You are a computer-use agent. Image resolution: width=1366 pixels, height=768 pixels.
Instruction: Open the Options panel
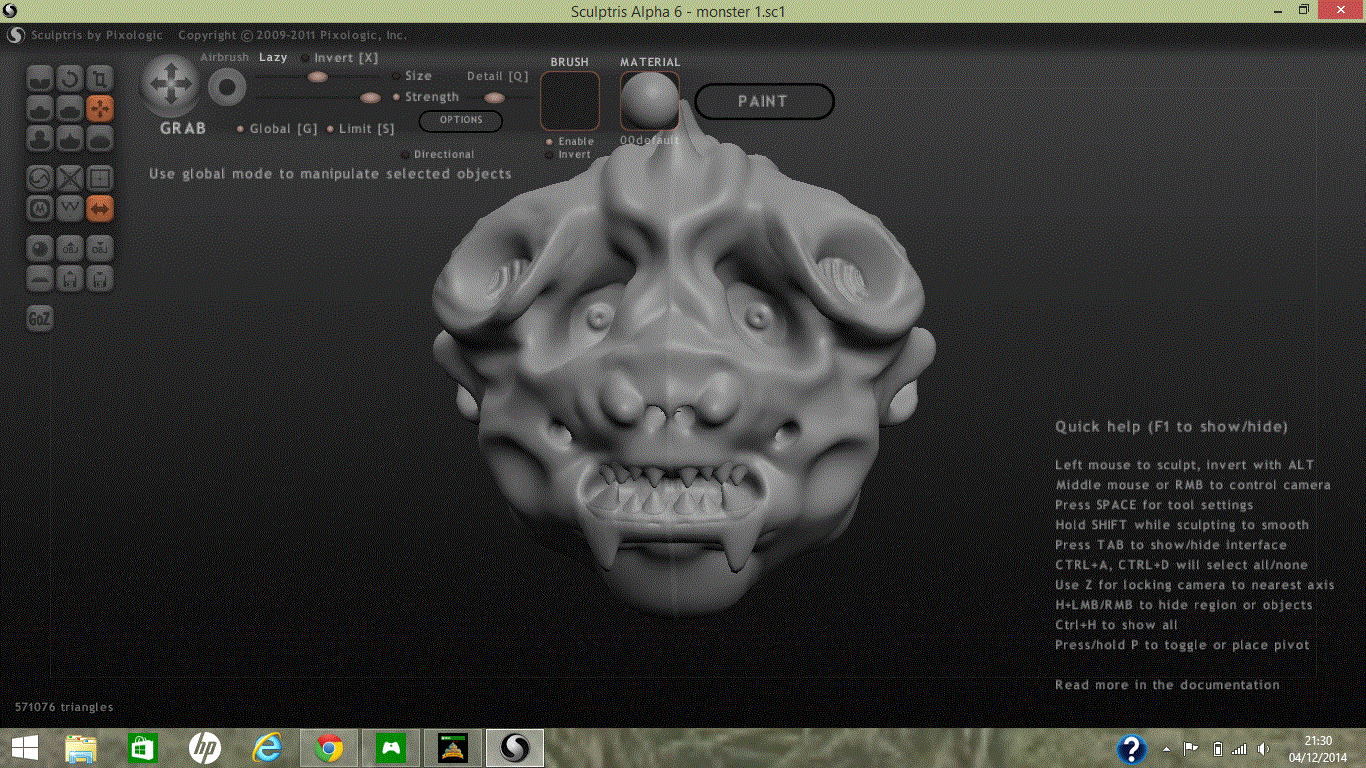point(460,120)
